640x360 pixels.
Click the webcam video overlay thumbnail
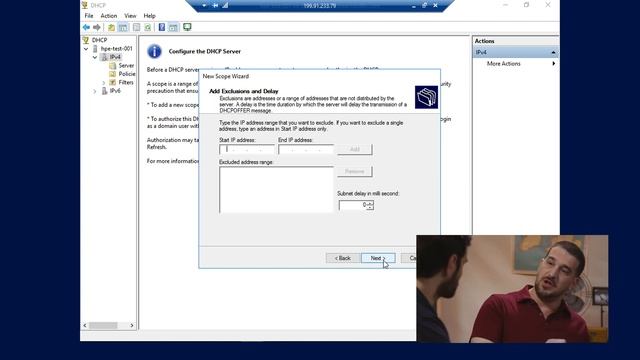click(512, 289)
